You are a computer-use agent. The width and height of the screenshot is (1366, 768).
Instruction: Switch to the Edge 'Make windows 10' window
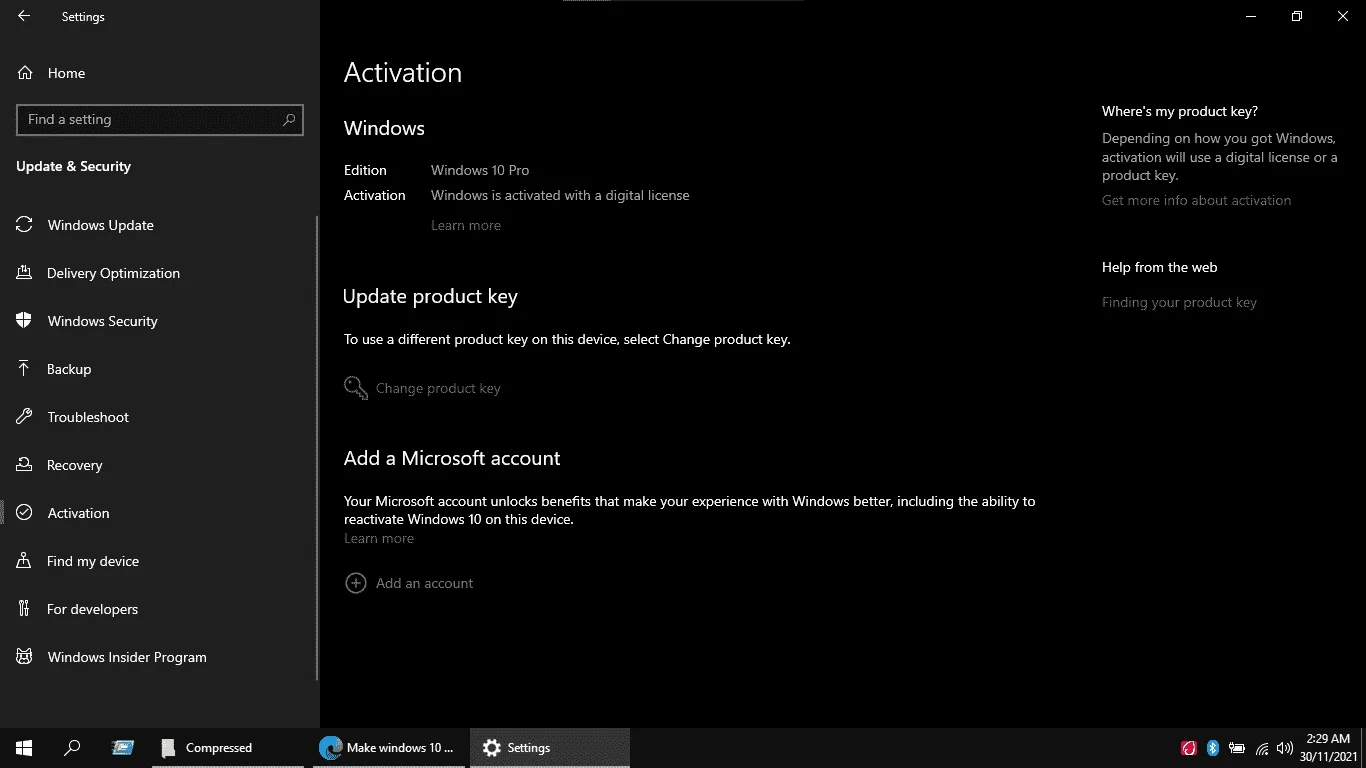point(388,747)
